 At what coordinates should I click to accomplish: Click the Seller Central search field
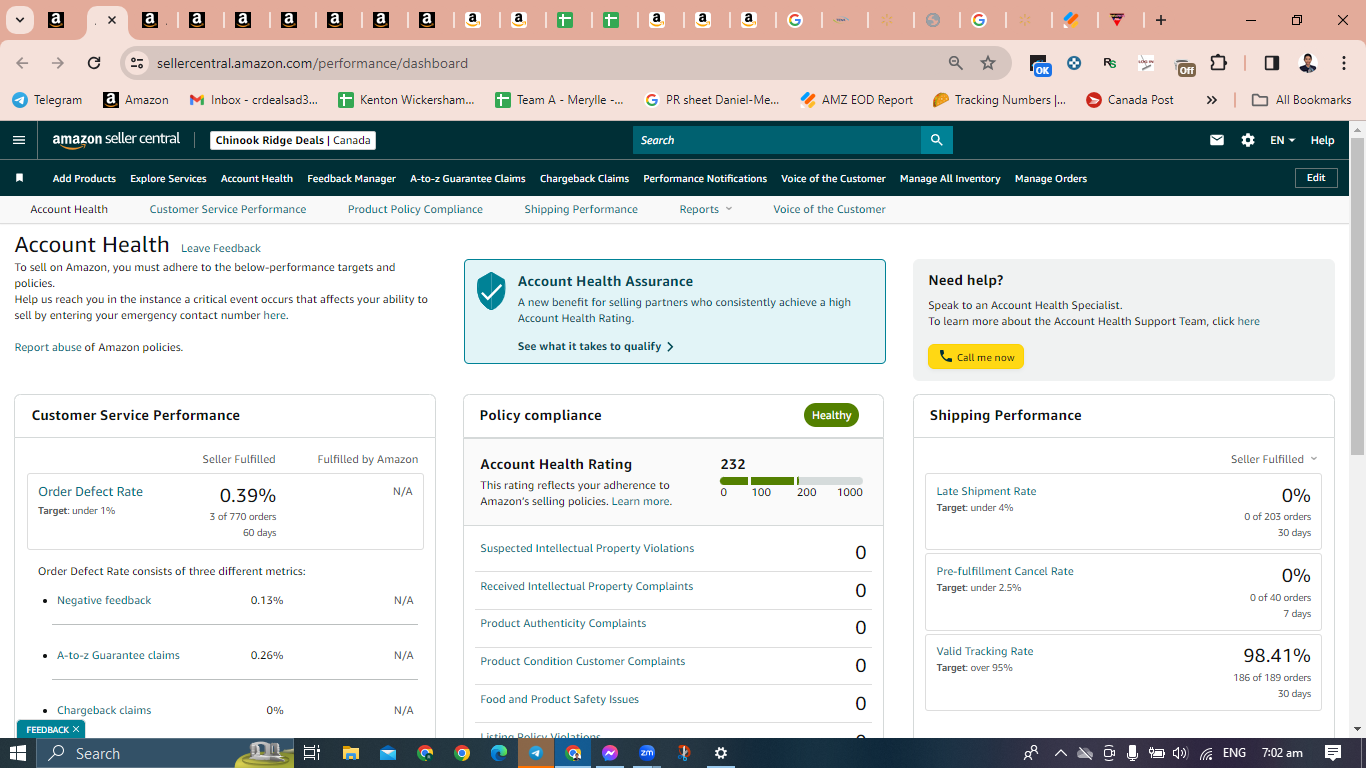[x=777, y=140]
